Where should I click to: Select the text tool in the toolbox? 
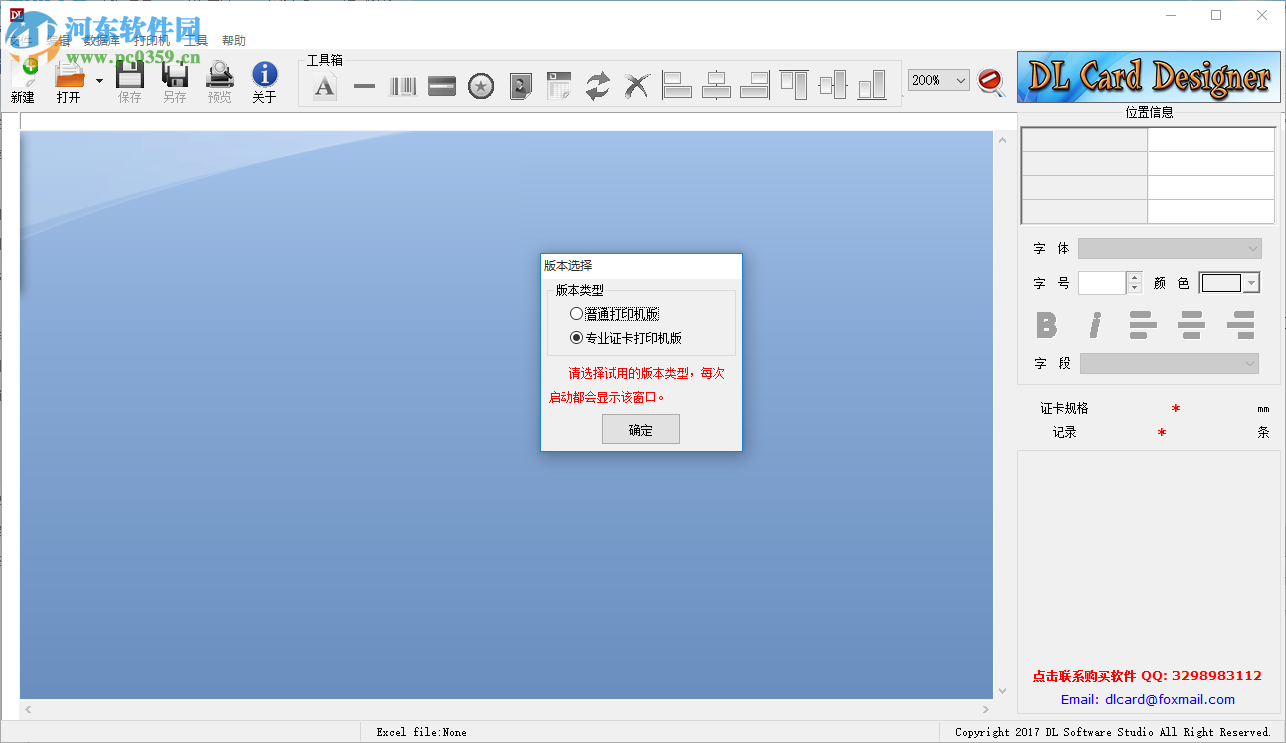(324, 86)
